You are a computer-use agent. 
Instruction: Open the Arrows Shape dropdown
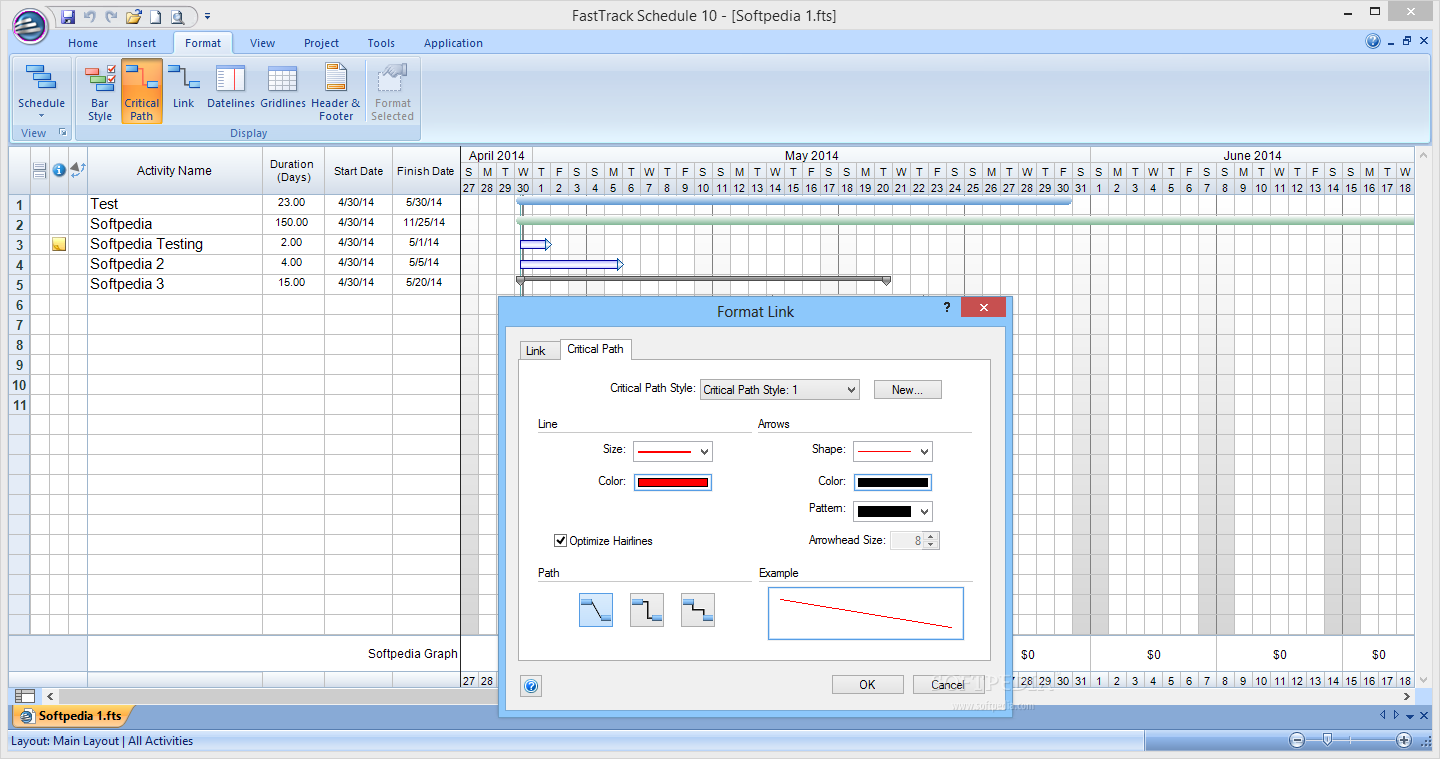tap(892, 451)
